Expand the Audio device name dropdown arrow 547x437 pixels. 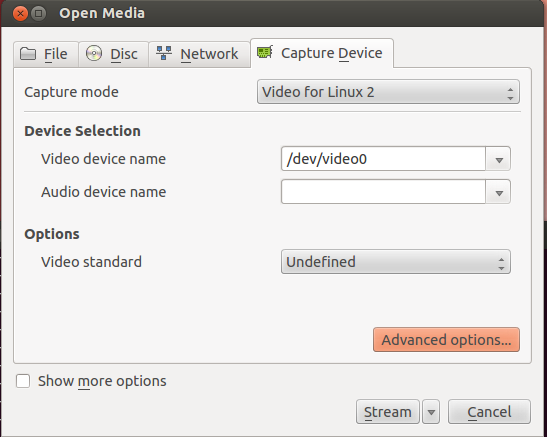point(499,192)
